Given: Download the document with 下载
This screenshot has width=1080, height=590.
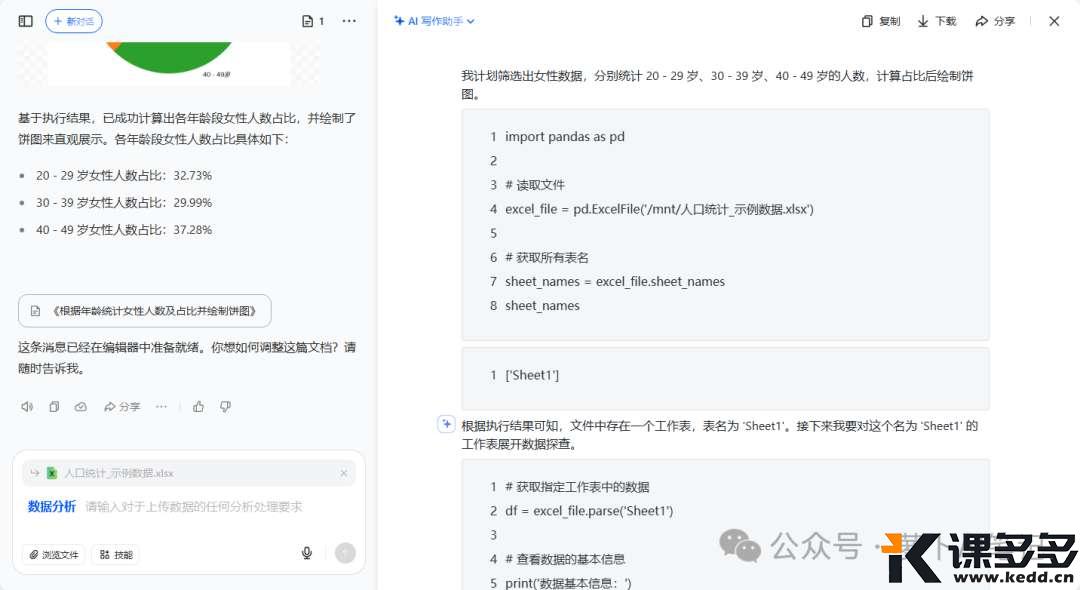Looking at the screenshot, I should (937, 21).
